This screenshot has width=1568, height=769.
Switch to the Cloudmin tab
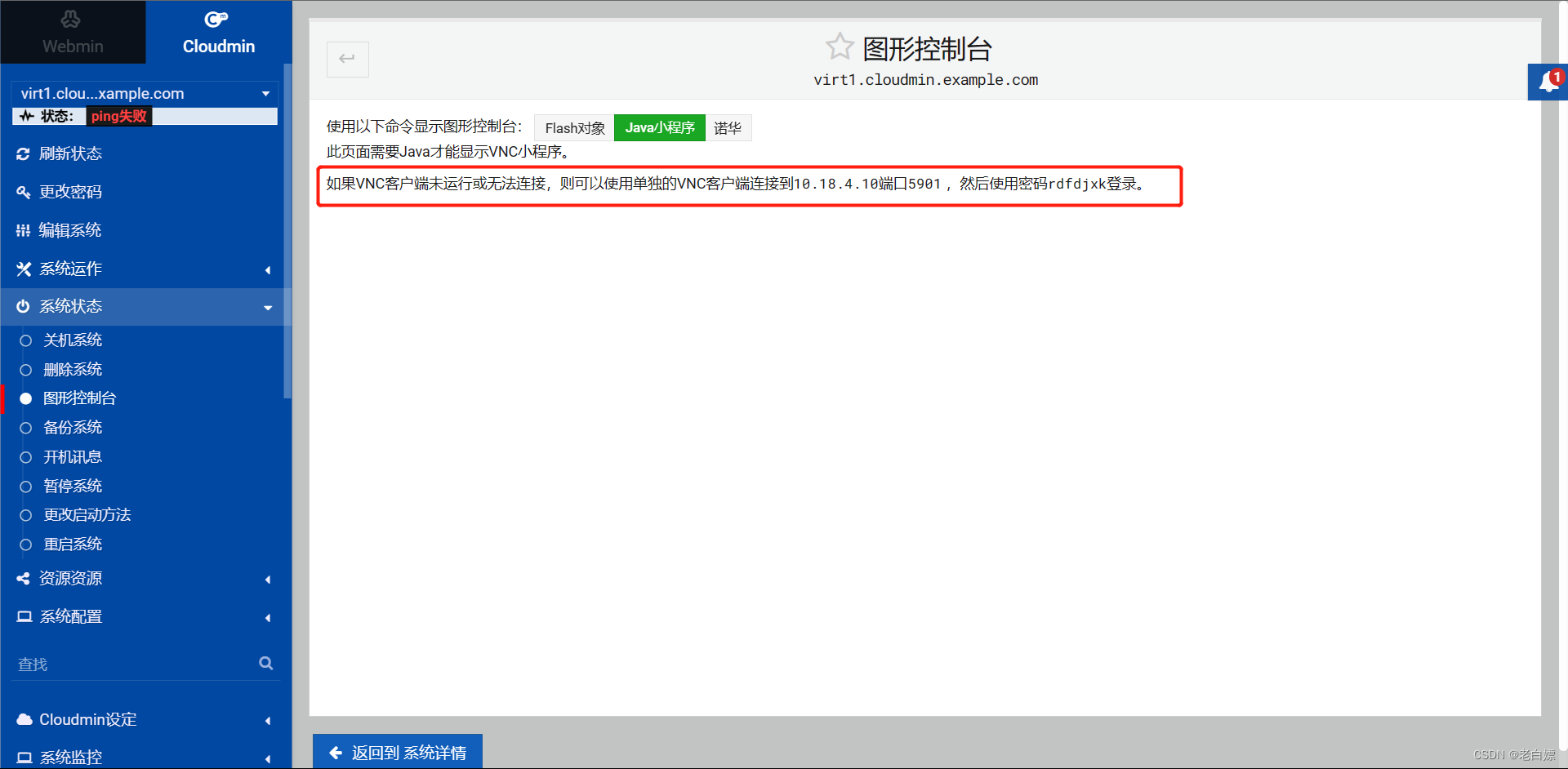[x=217, y=32]
